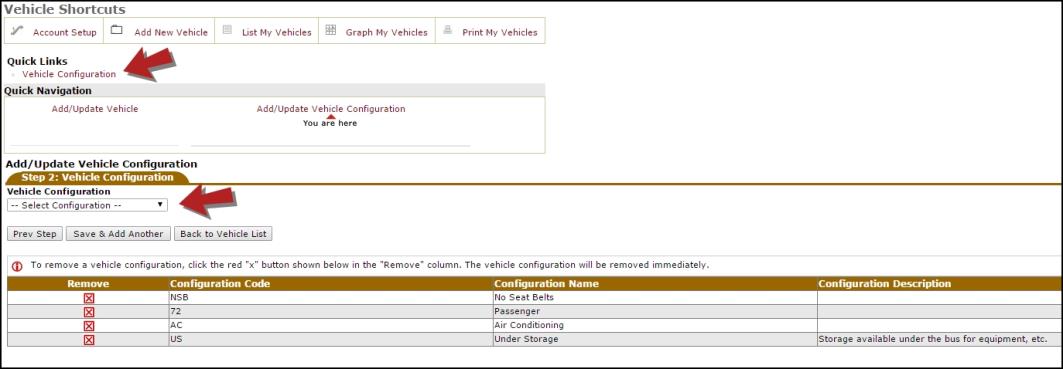The image size is (1063, 369).
Task: Click the Prev Step button
Action: click(35, 233)
